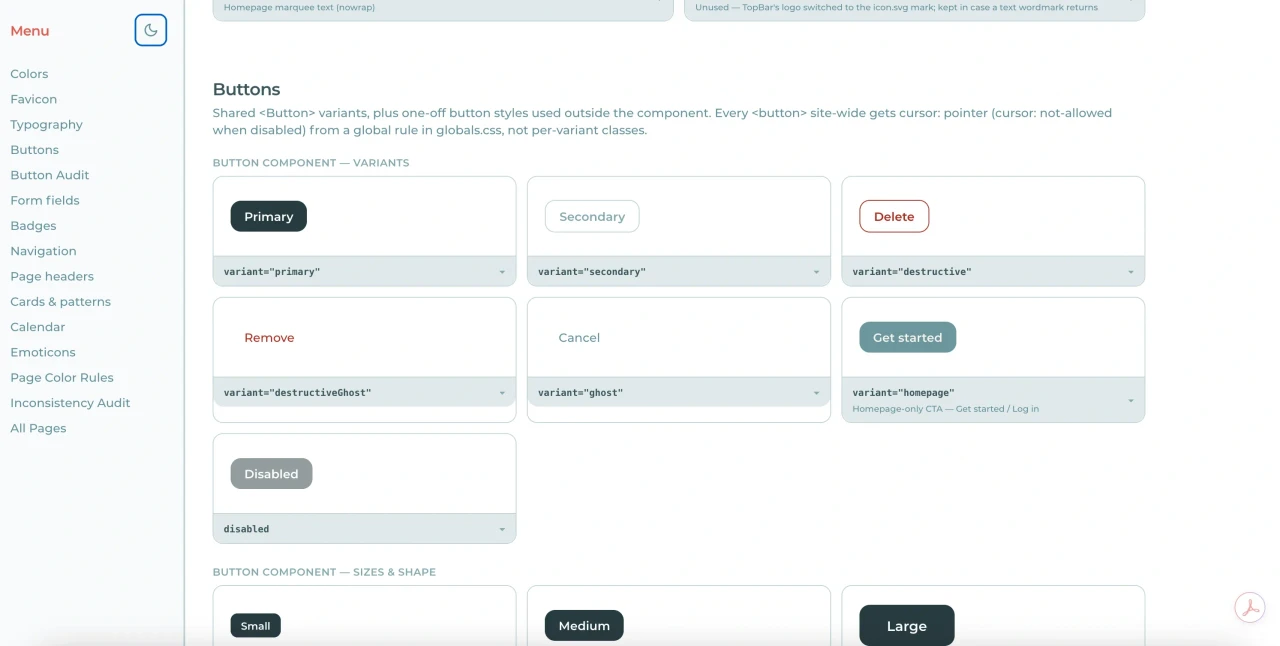1280x646 pixels.
Task: Jump to Typography section
Action: point(46,125)
